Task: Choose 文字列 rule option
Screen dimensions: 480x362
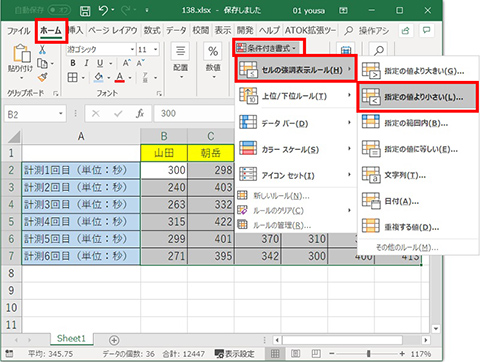Action: (x=418, y=175)
